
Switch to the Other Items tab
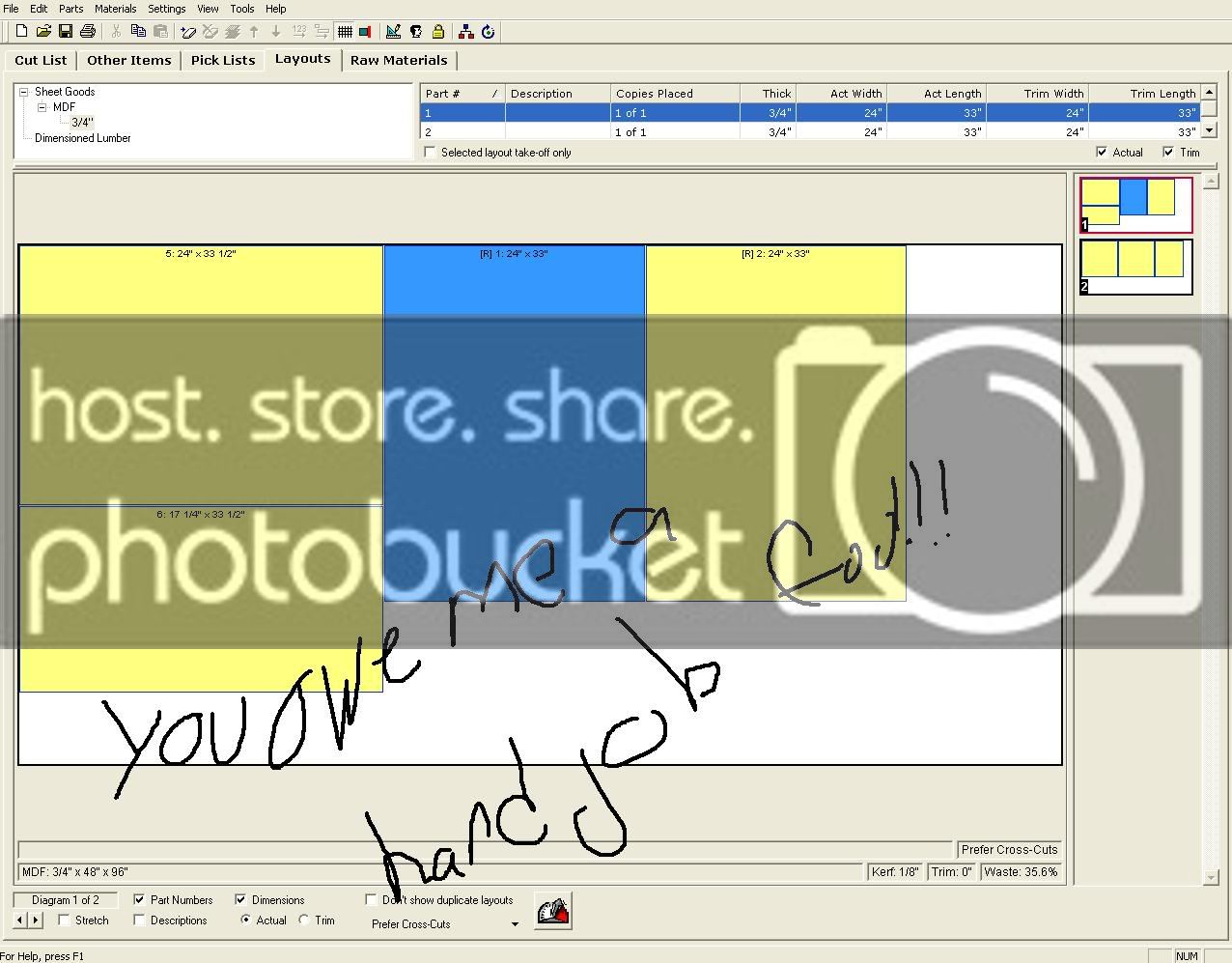(128, 60)
